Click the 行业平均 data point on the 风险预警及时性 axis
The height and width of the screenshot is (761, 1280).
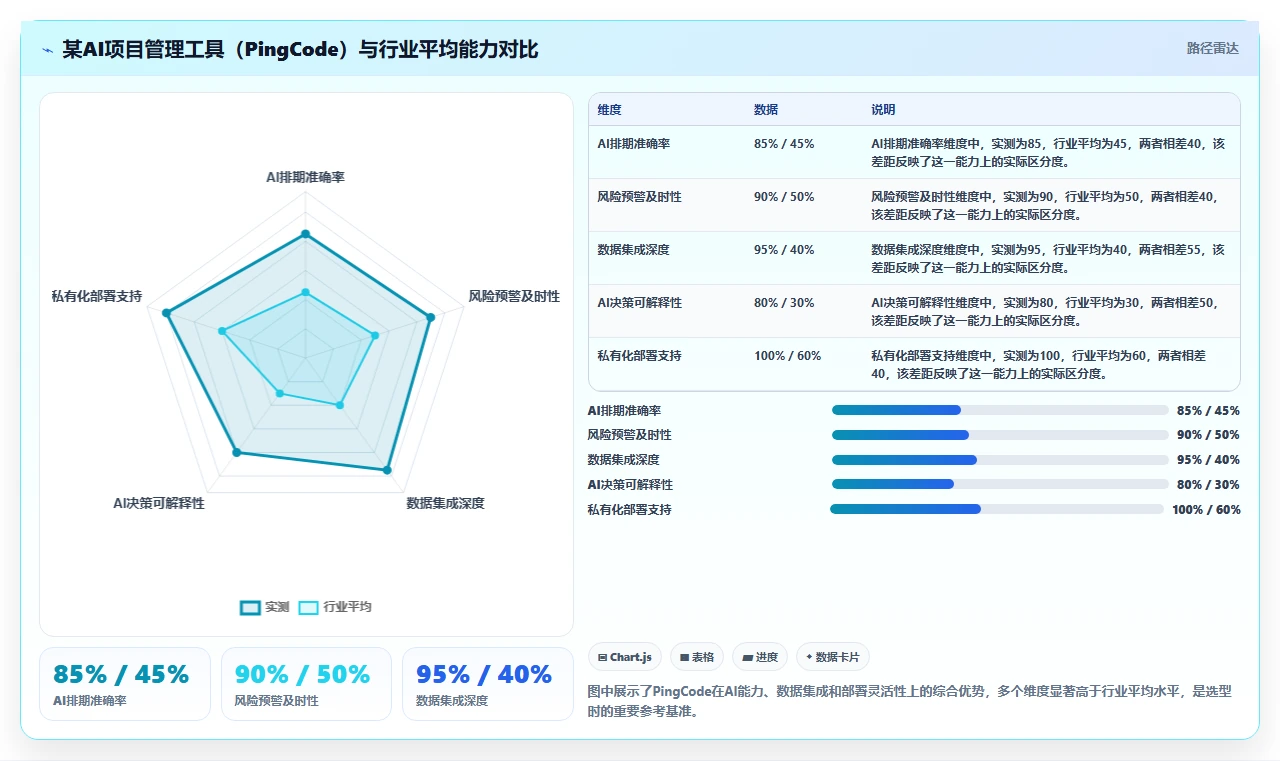pos(375,335)
